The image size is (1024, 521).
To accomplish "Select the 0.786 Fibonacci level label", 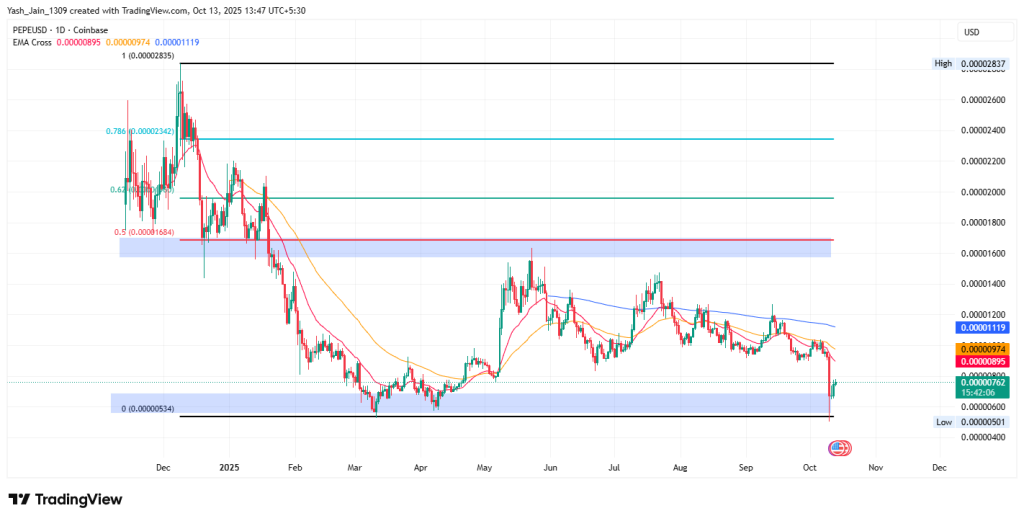I will (140, 131).
